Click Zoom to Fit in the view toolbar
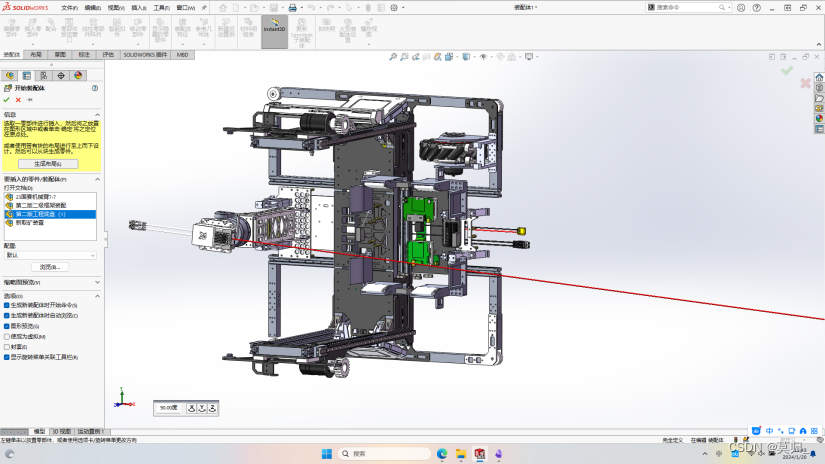This screenshot has height=464, width=825. (393, 57)
